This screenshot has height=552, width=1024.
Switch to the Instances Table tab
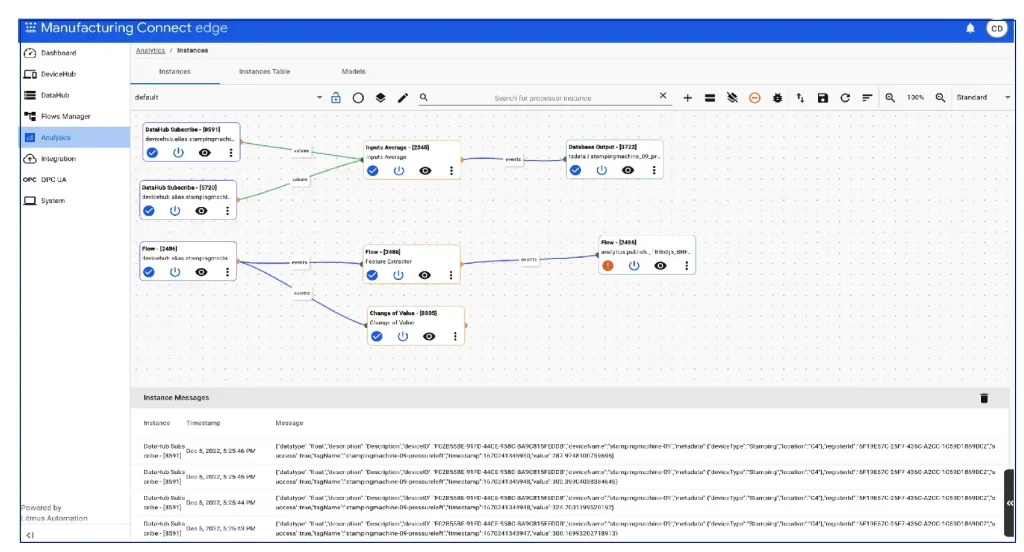264,72
